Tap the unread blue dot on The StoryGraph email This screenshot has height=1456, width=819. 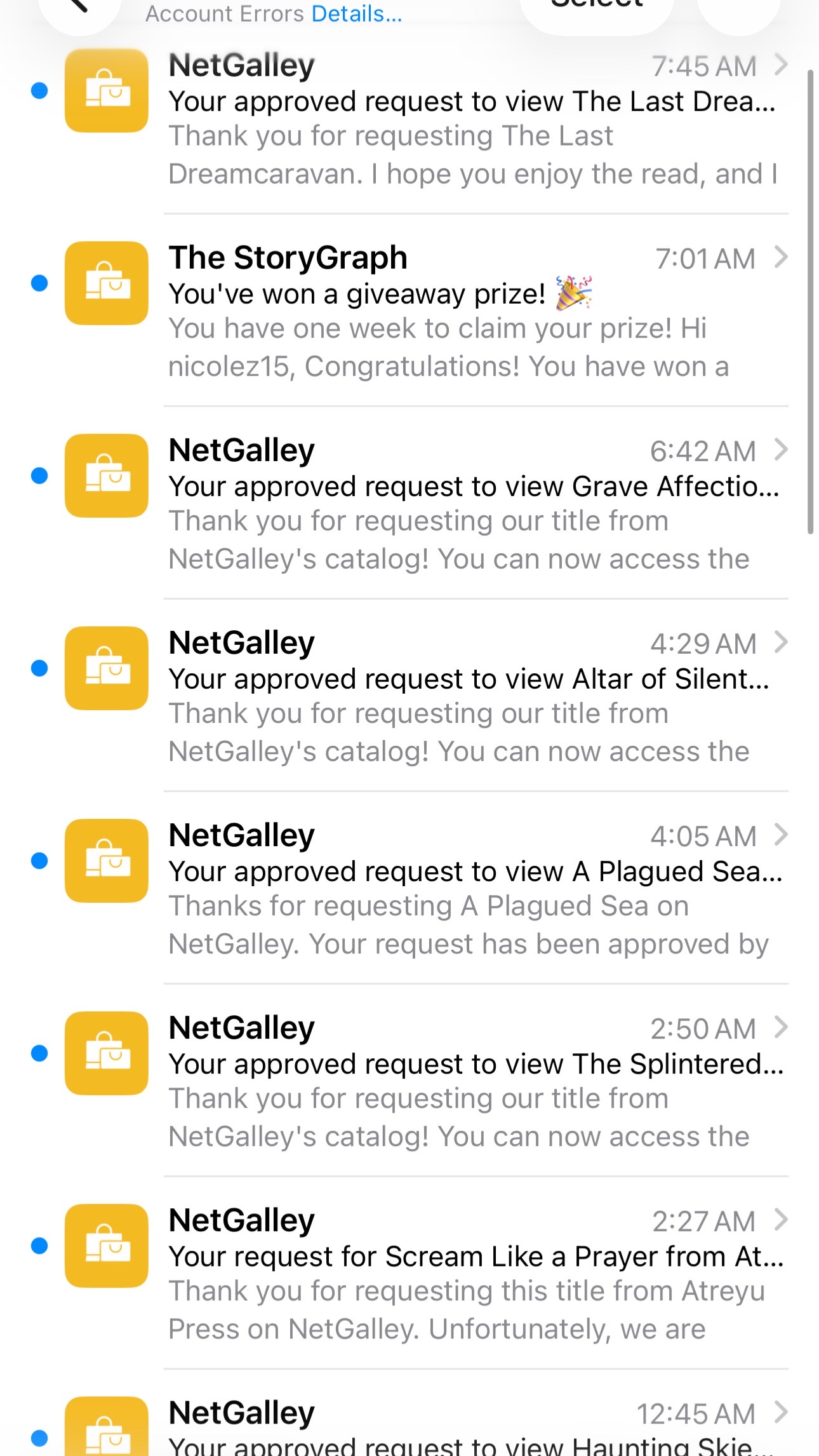pos(39,283)
